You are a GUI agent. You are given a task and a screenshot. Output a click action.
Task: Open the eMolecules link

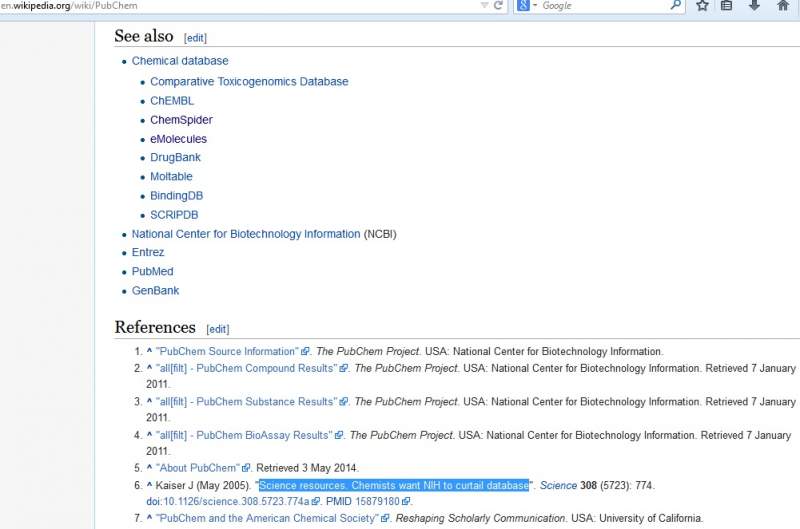click(x=178, y=139)
